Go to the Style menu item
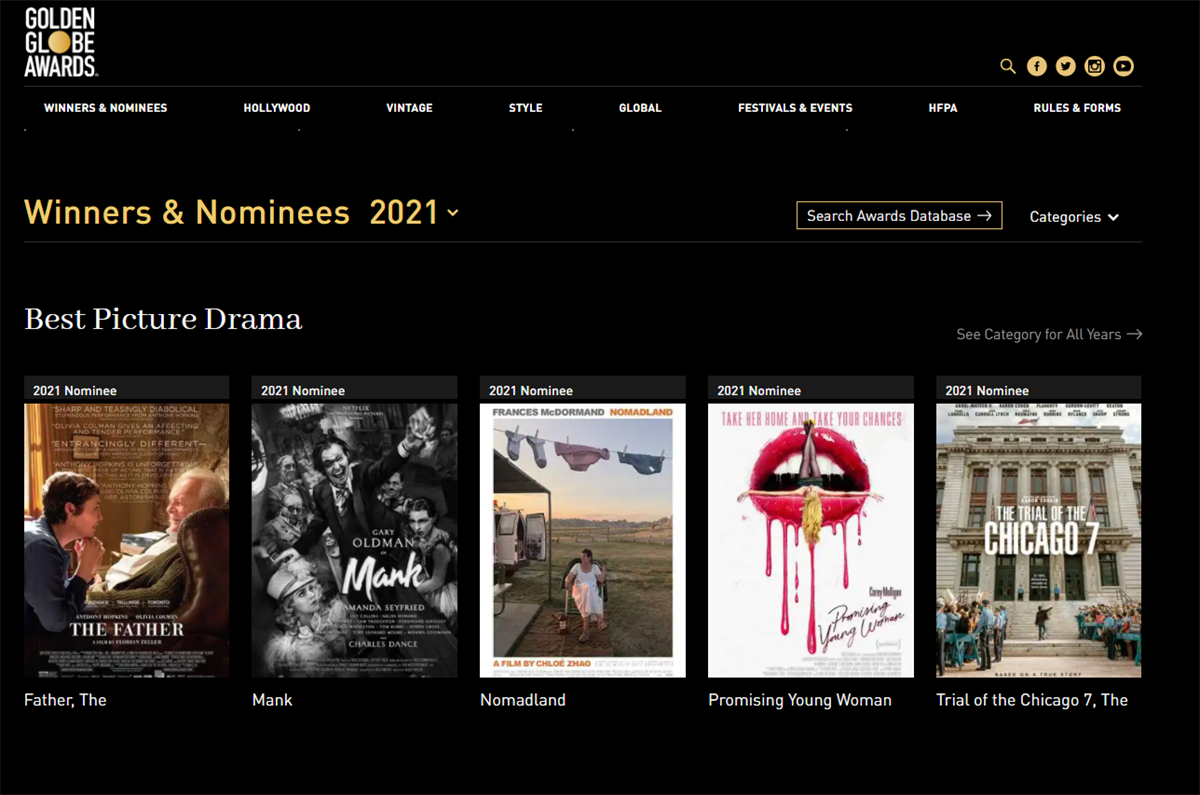Viewport: 1200px width, 795px height. pos(525,108)
